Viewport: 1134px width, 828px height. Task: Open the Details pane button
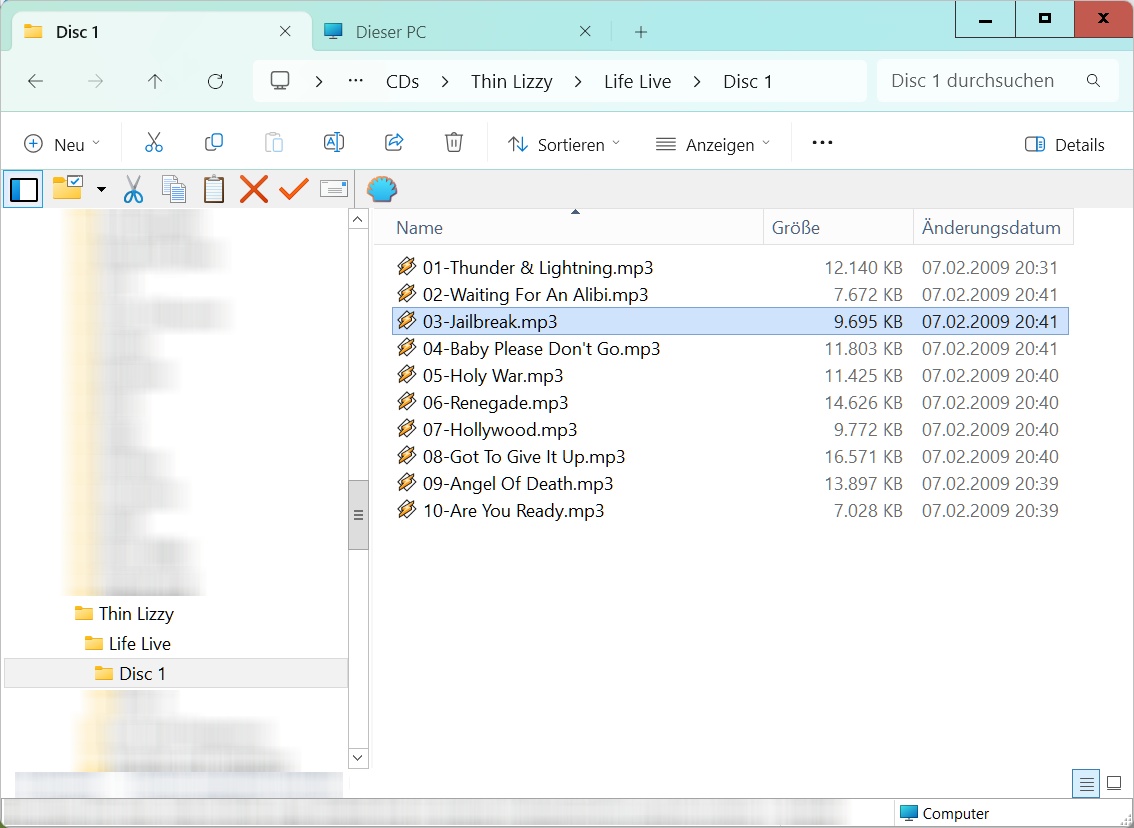click(1064, 144)
